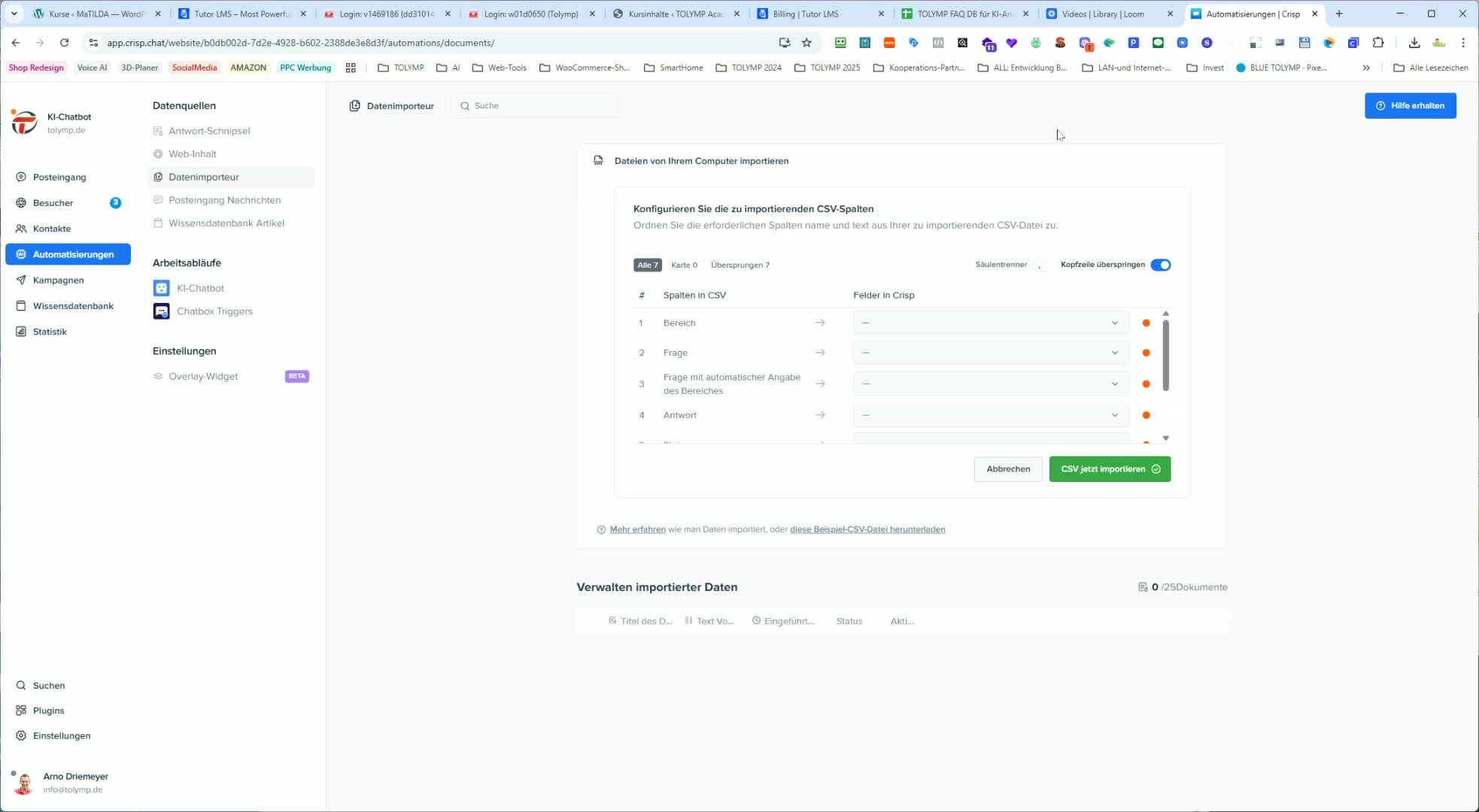Bookmark page with star icon
Image resolution: width=1479 pixels, height=812 pixels.
click(x=806, y=43)
